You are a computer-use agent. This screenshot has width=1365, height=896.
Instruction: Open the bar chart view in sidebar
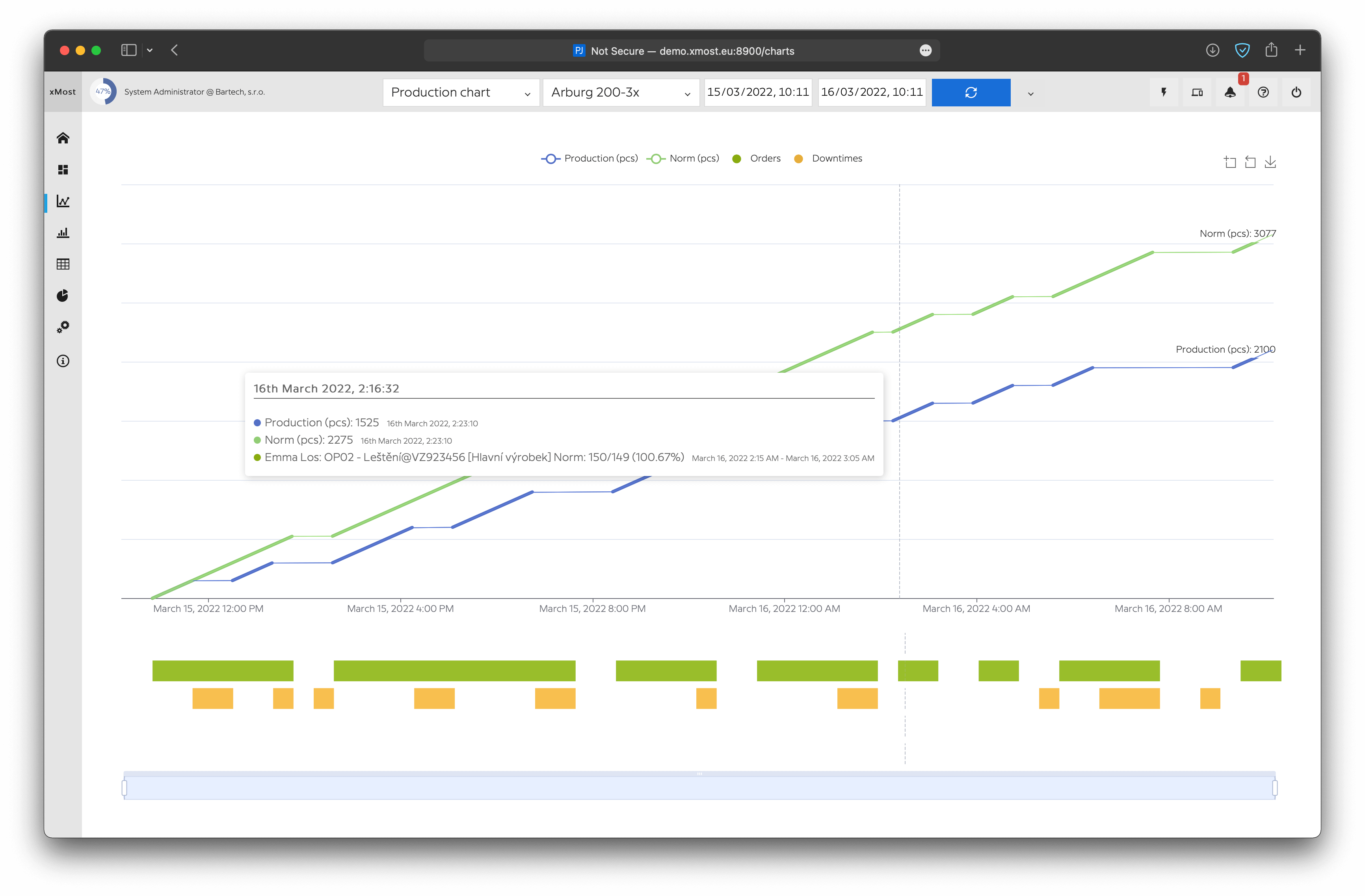tap(63, 233)
